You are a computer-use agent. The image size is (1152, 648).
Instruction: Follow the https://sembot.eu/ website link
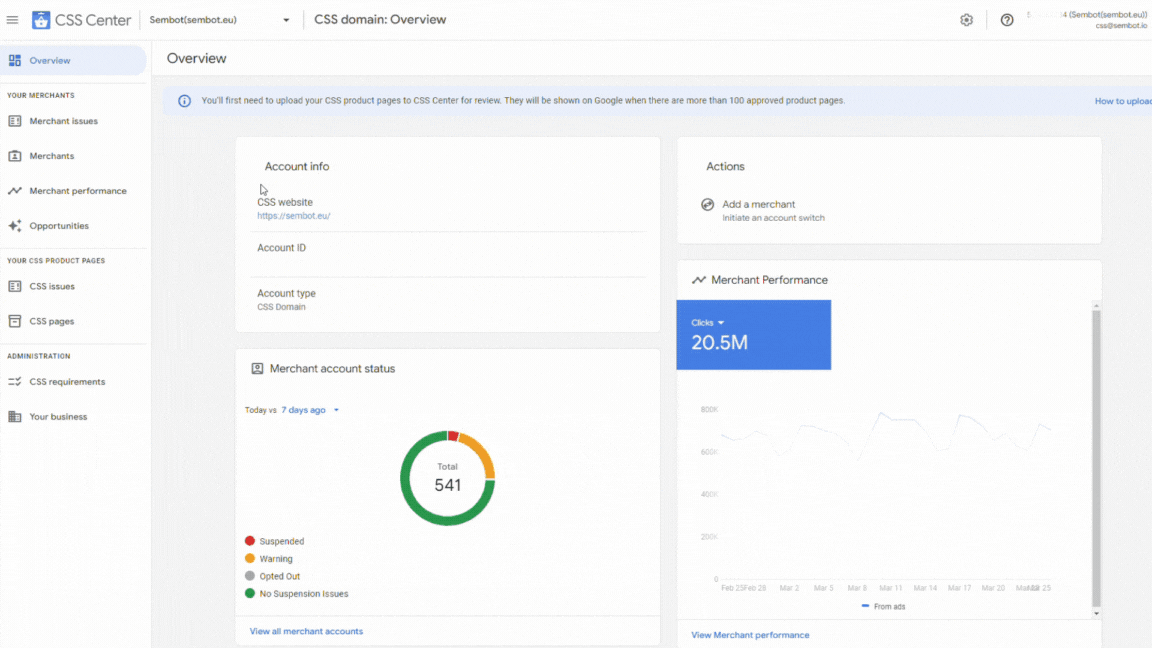pos(294,216)
